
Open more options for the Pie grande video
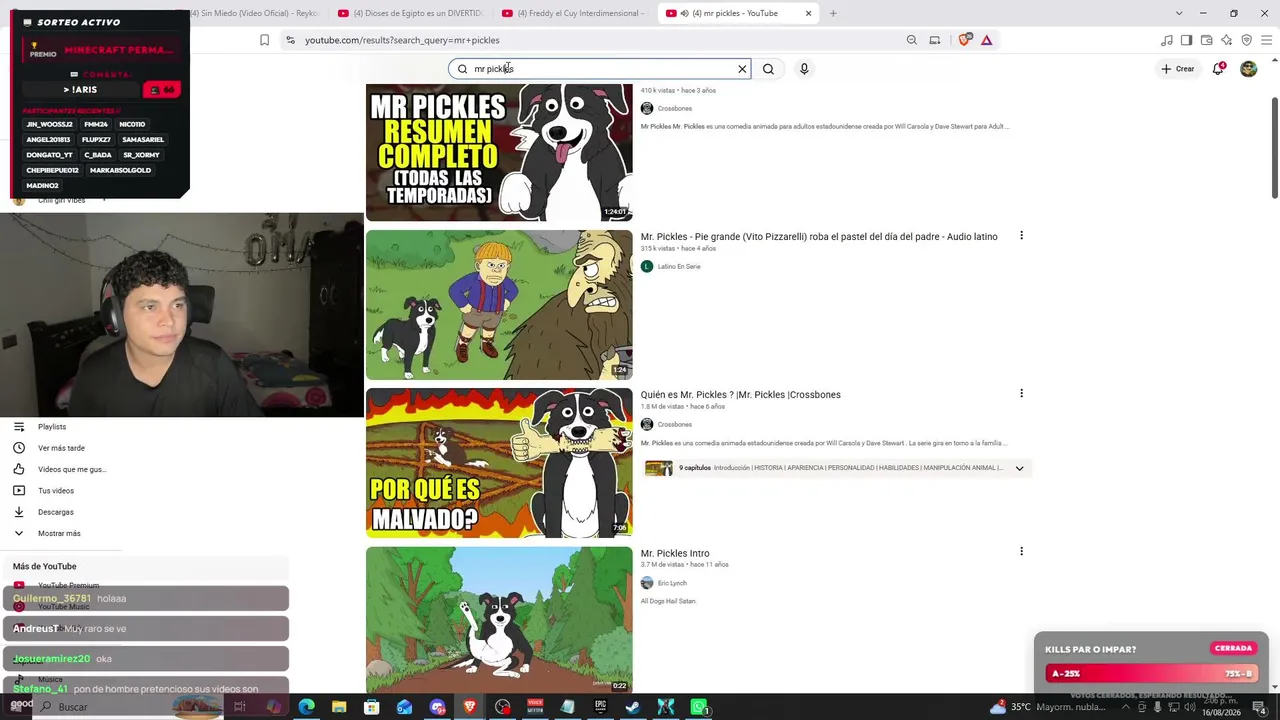1021,236
